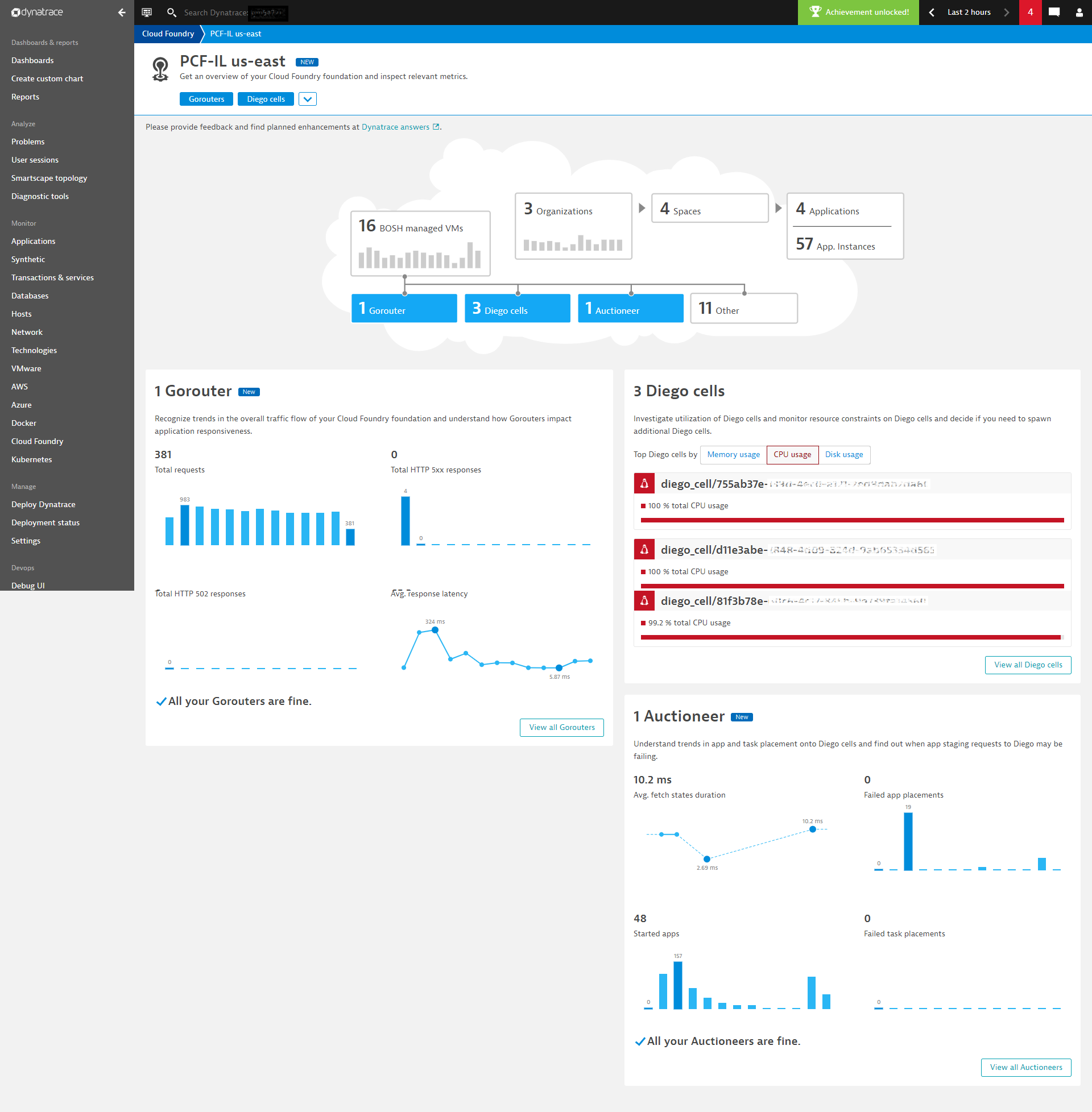Click the 1 Auctioneer blue tile
The width and height of the screenshot is (1092, 1112).
(x=630, y=308)
